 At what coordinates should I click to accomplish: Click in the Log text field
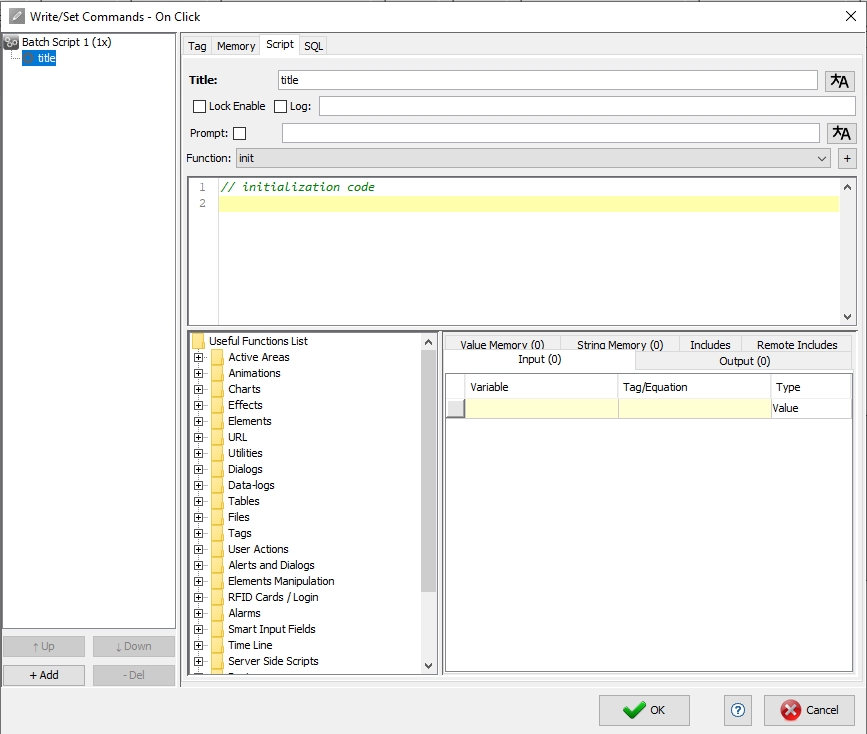pos(587,106)
